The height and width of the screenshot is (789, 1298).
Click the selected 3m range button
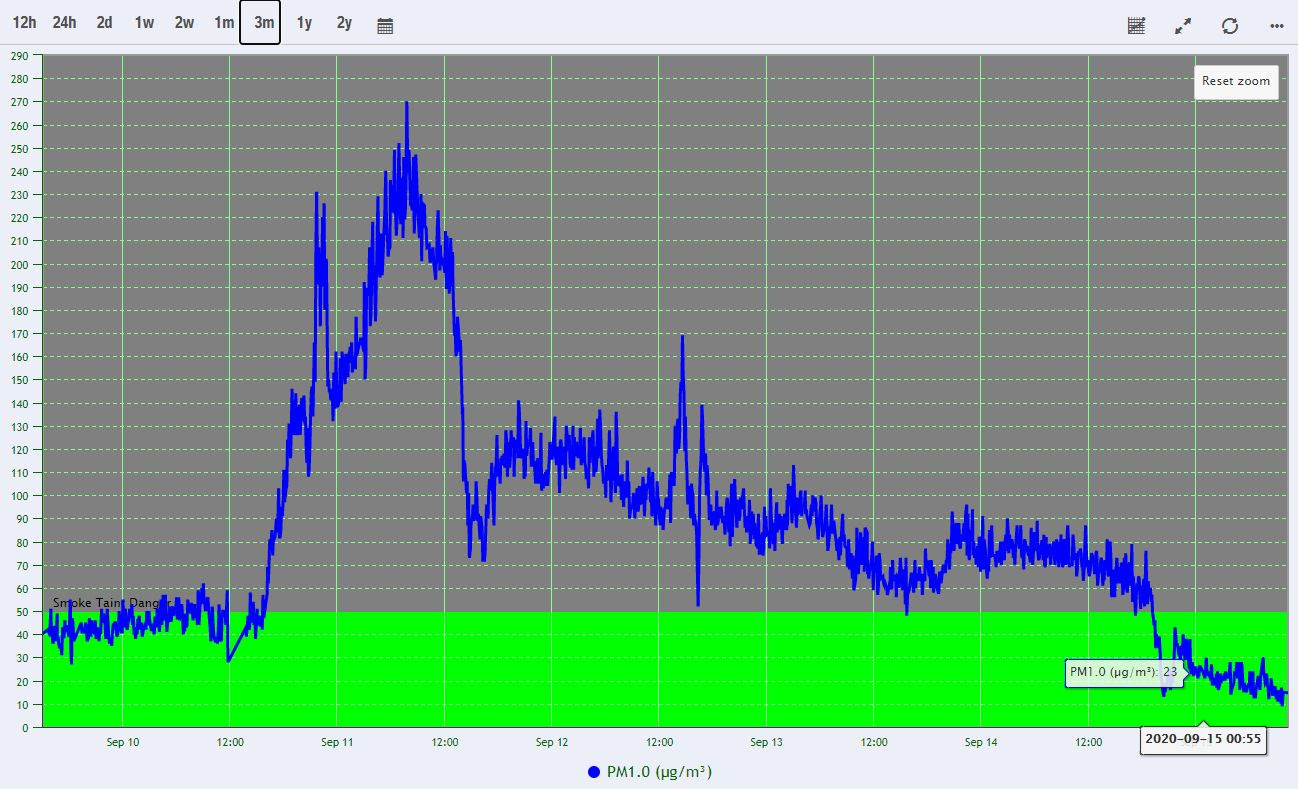pyautogui.click(x=260, y=23)
